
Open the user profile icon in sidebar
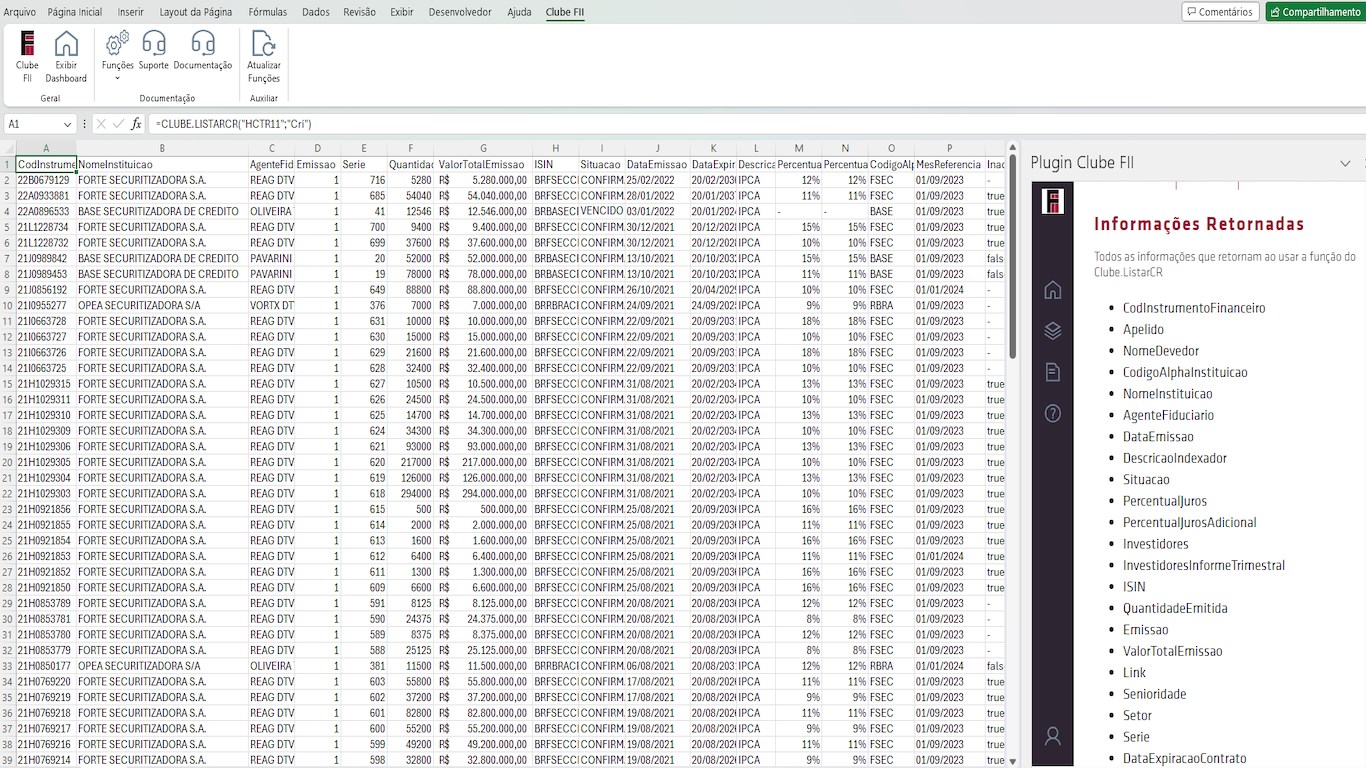[x=1052, y=736]
